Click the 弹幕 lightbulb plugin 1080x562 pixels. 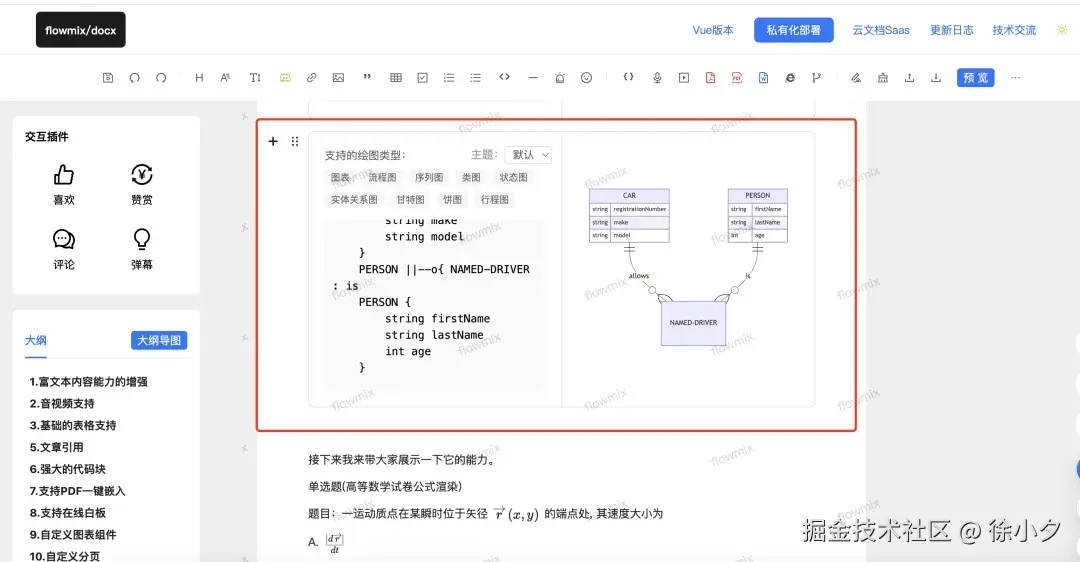[x=142, y=249]
